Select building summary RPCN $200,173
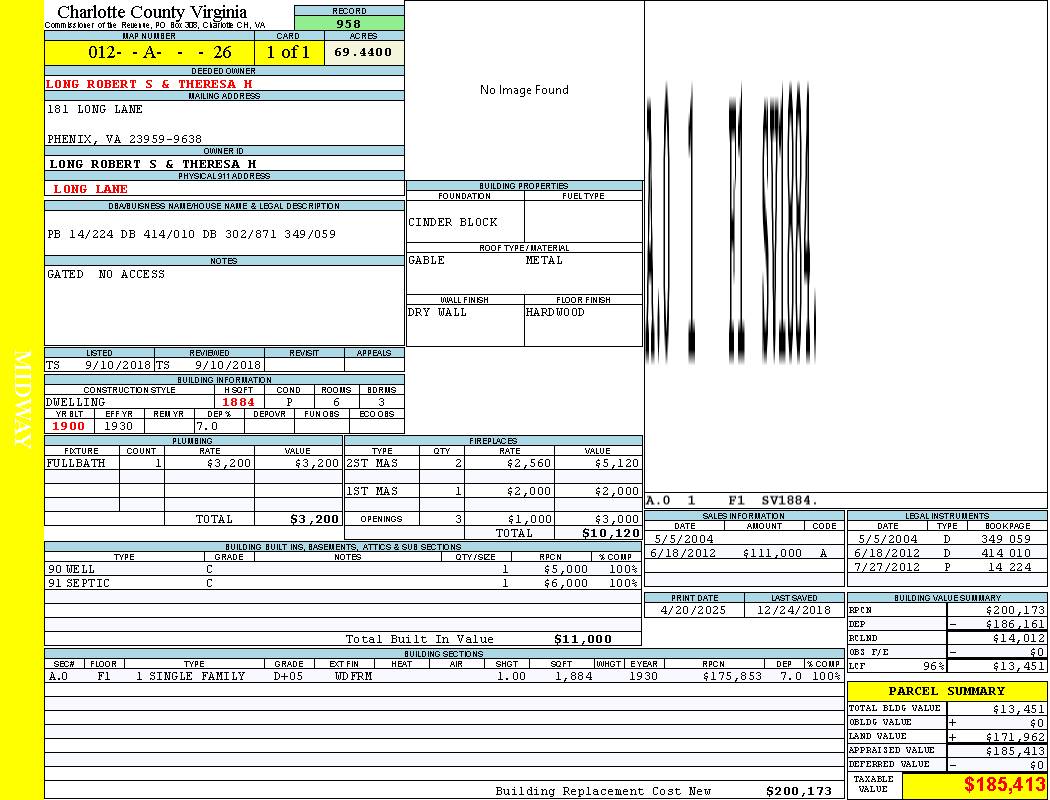1050x800 pixels. click(1015, 610)
